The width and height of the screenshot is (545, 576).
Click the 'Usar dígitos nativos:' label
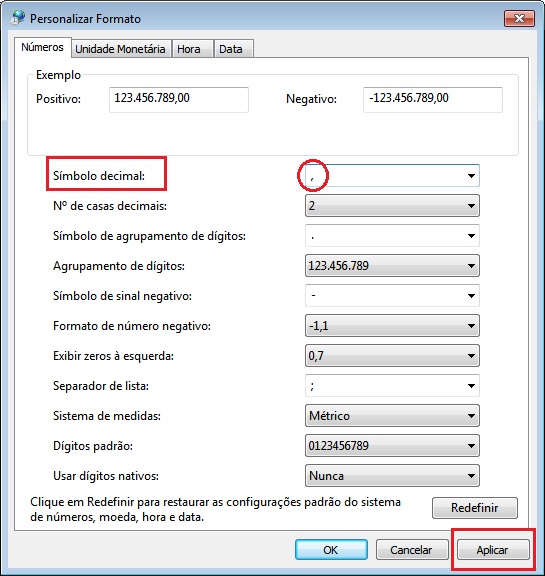point(106,476)
